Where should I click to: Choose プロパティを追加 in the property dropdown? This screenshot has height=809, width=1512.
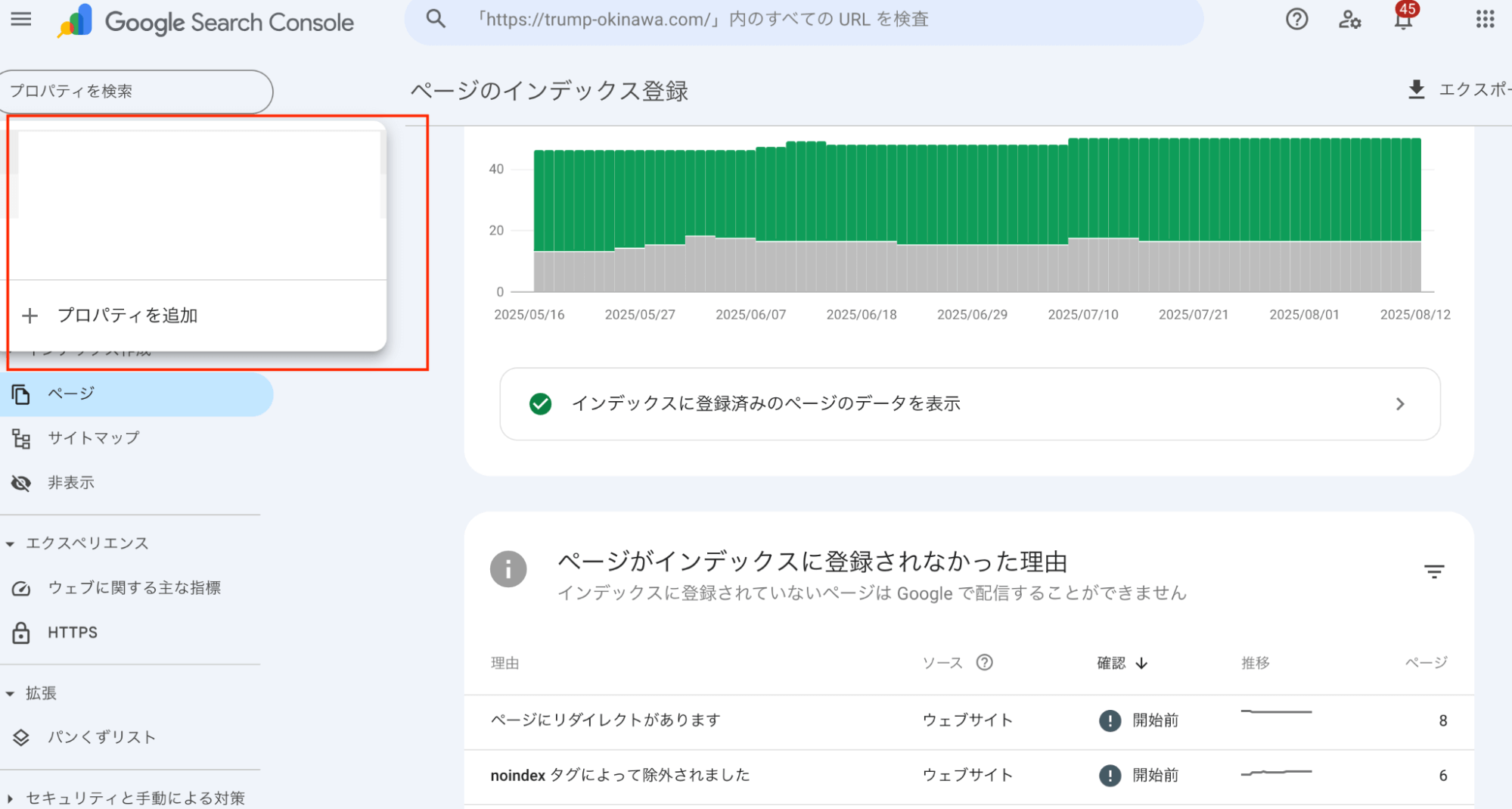(x=129, y=315)
